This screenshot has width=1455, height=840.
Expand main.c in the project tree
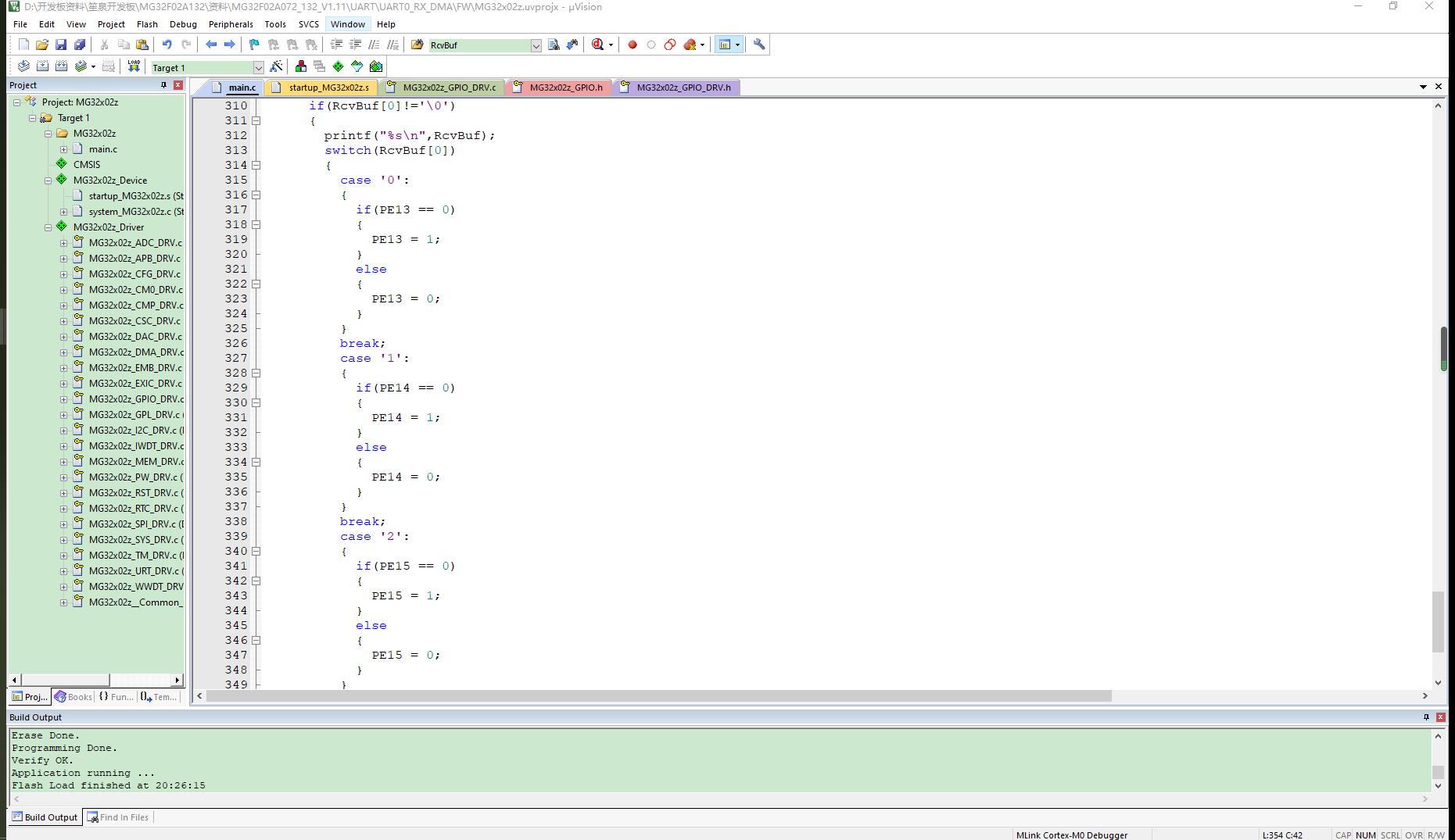pyautogui.click(x=64, y=149)
